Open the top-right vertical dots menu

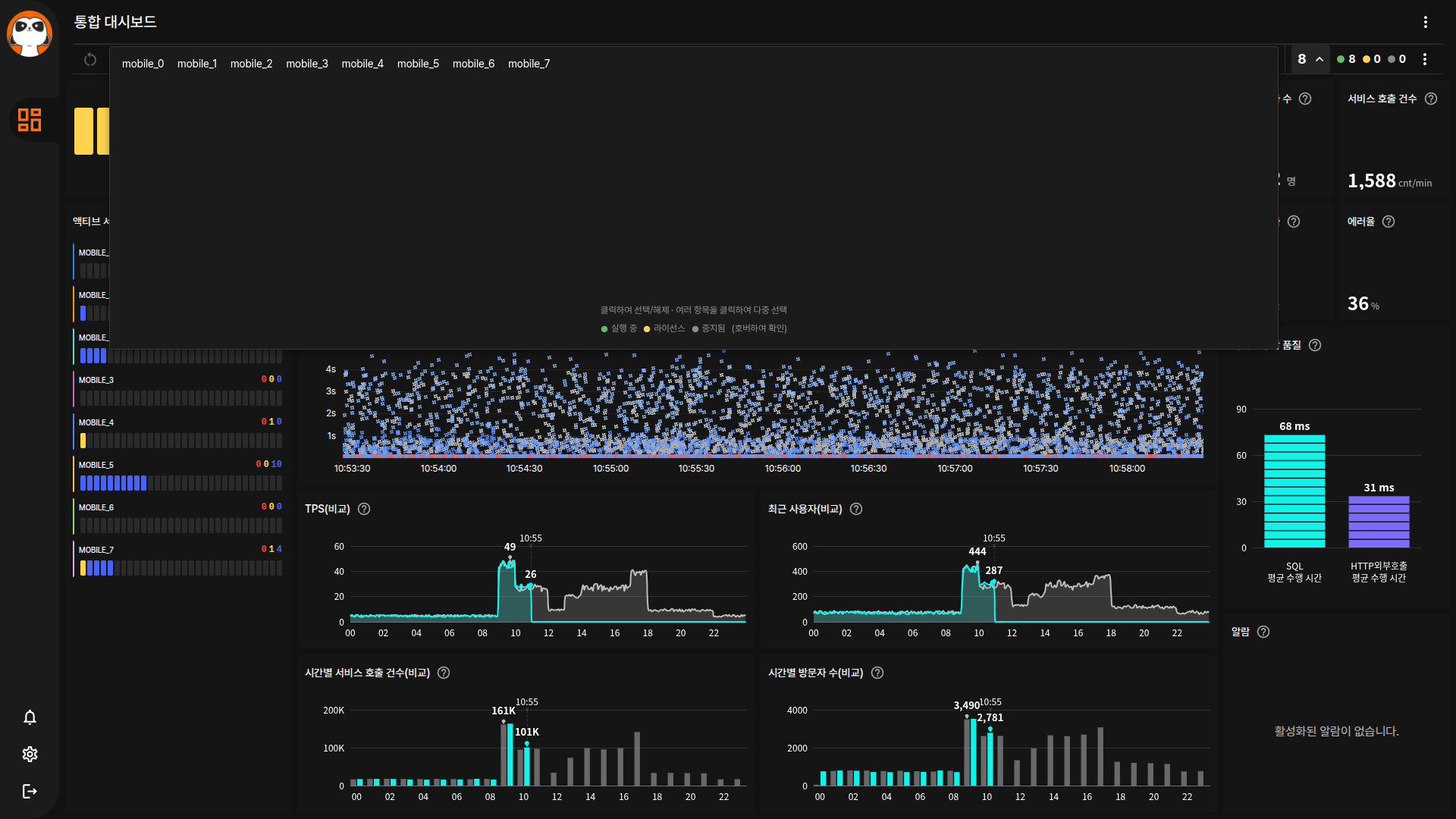click(x=1425, y=22)
